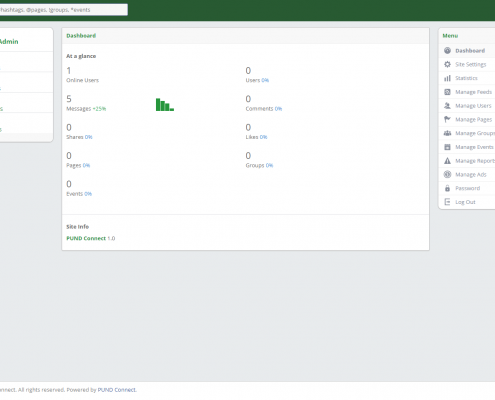
Task: Click the Manage Events calendar icon
Action: coord(447,147)
